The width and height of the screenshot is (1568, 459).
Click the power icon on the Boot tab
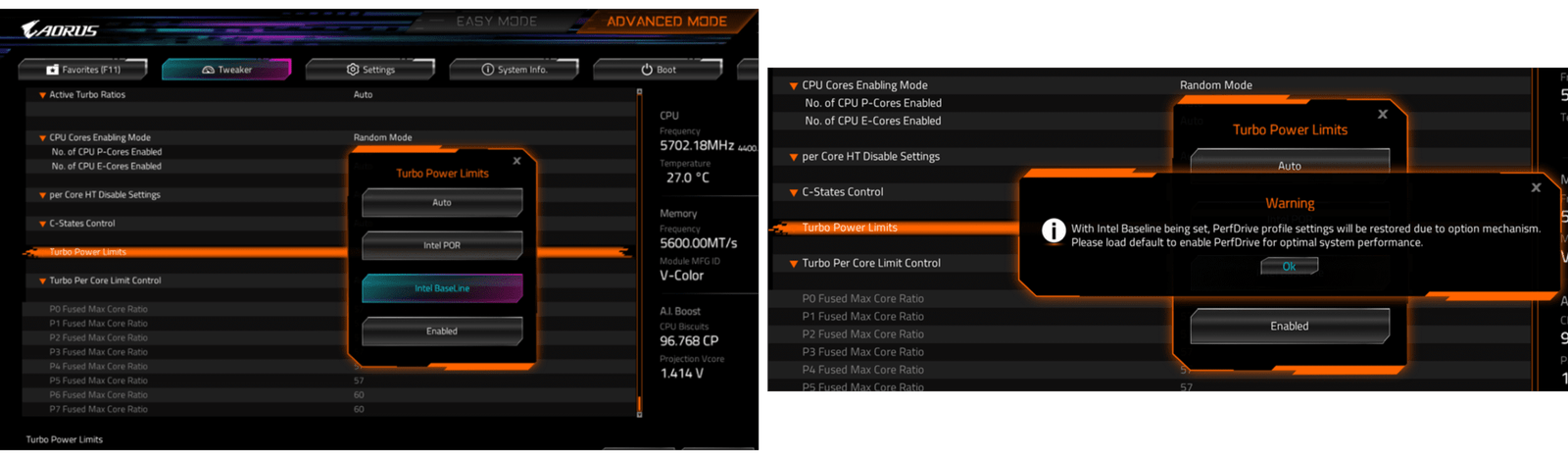[x=647, y=70]
